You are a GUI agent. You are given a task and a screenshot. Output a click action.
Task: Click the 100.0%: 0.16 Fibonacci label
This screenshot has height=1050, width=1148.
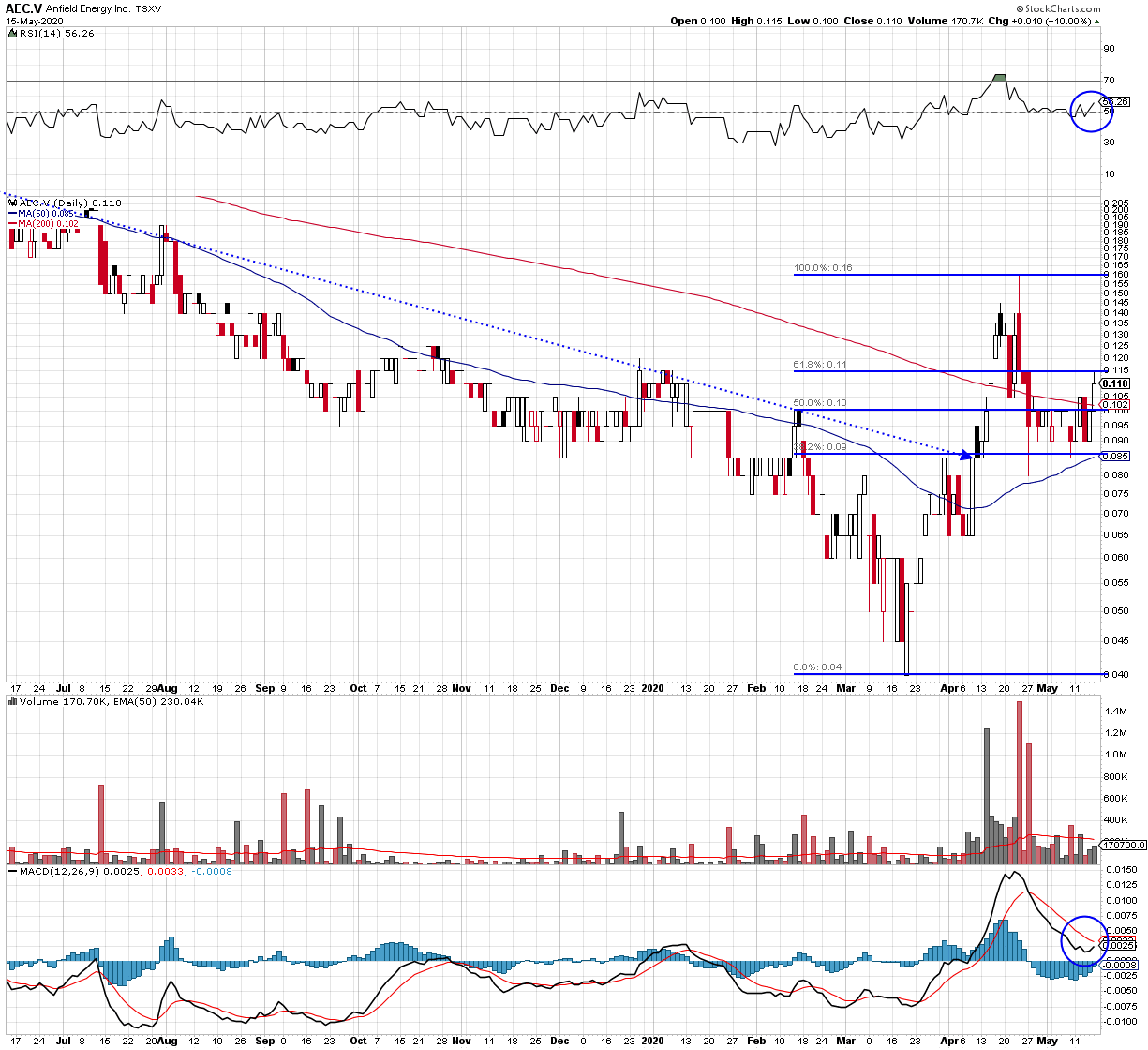(x=823, y=268)
